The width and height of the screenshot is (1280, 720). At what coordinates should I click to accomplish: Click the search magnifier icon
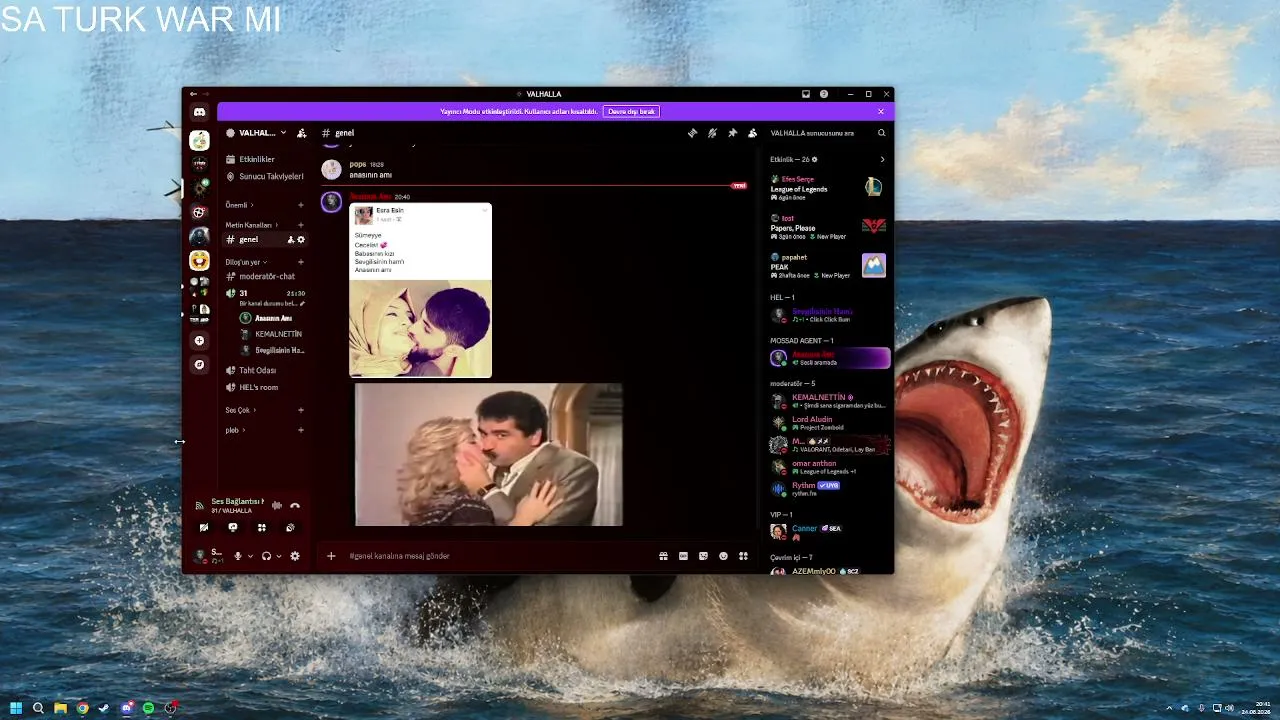[x=881, y=133]
